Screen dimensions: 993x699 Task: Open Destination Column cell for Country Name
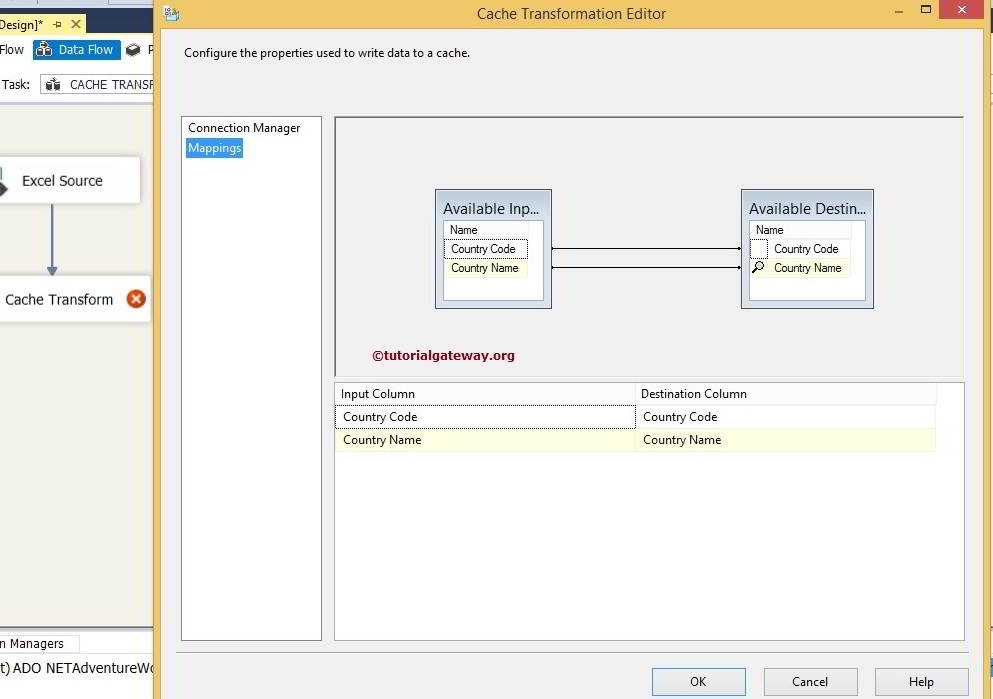click(785, 440)
